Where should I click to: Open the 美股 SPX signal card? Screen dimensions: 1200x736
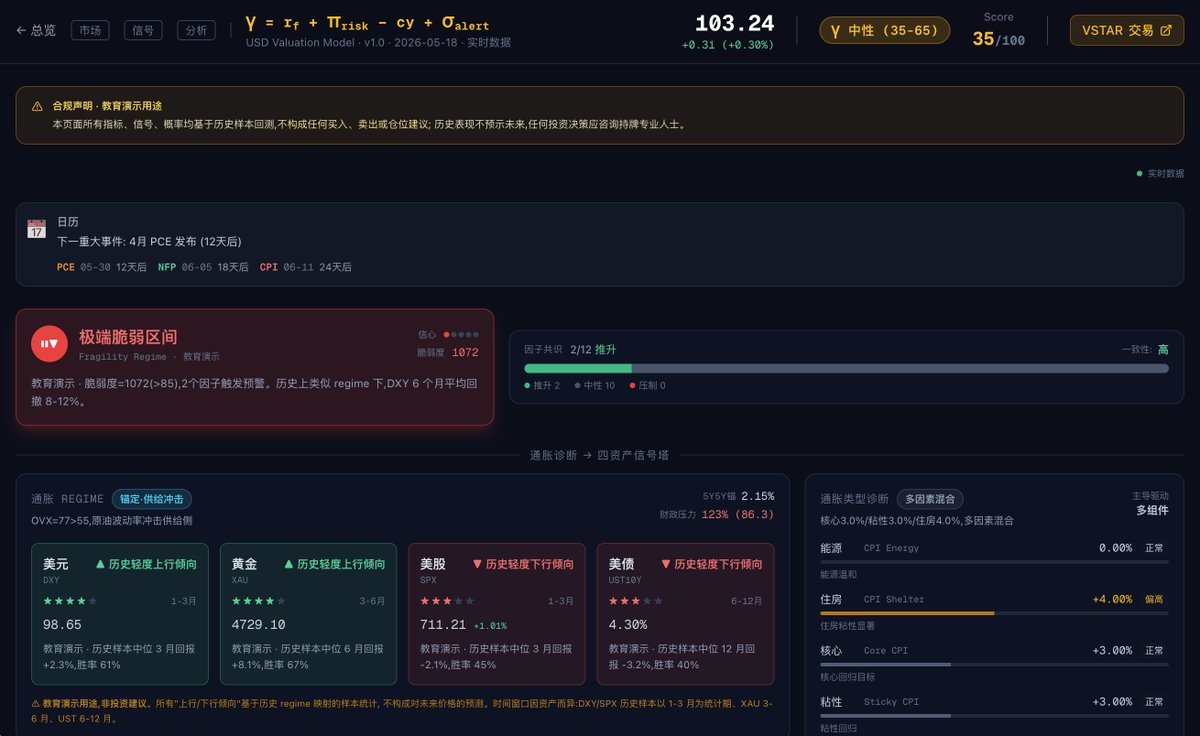point(497,613)
